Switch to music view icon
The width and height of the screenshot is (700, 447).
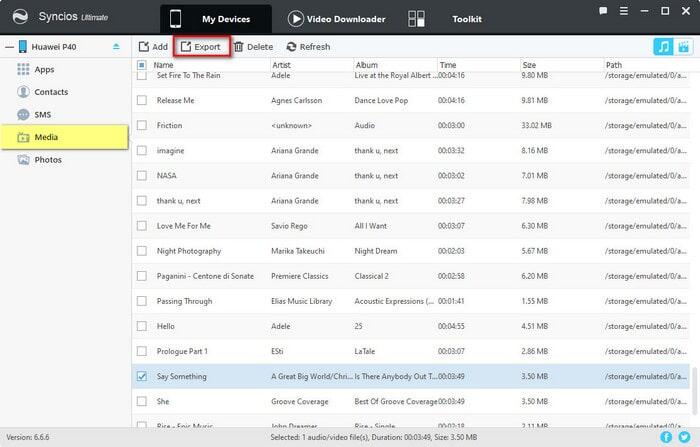663,47
